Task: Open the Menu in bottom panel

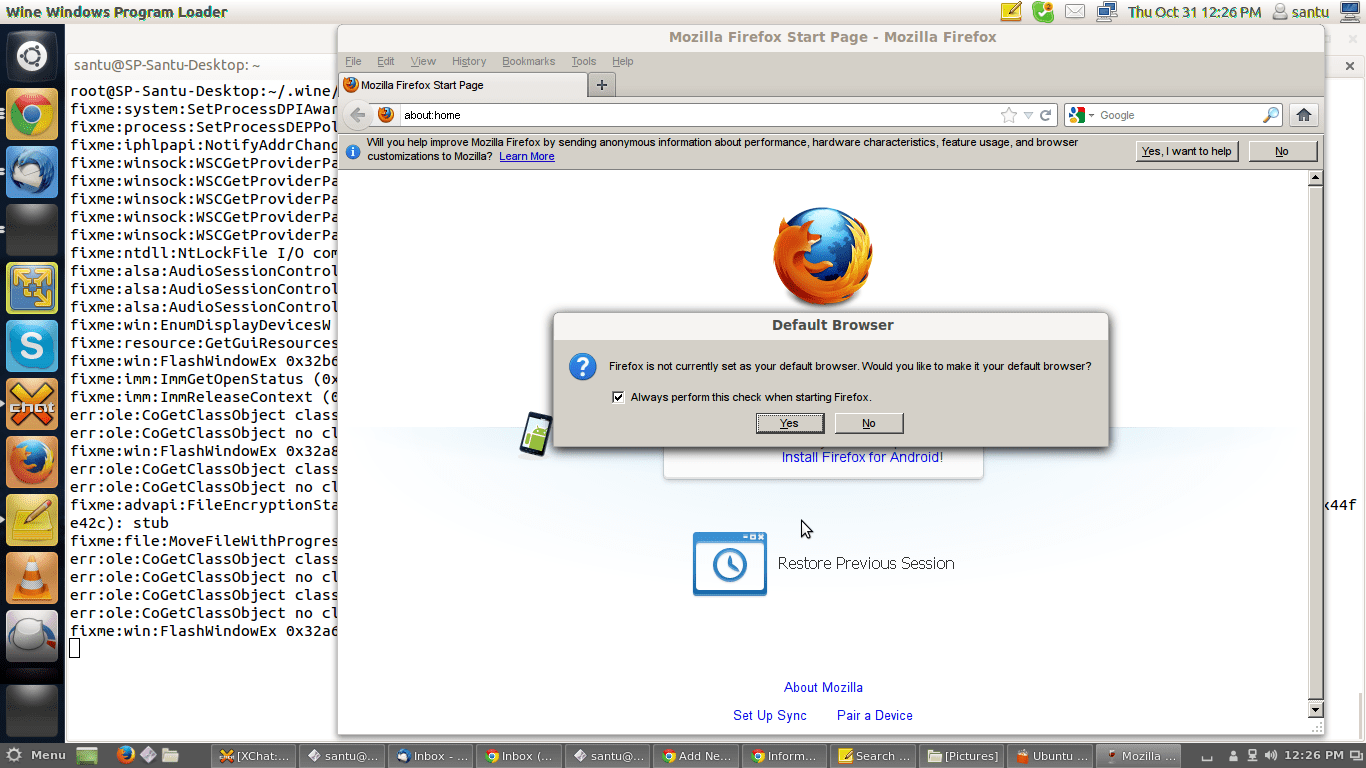Action: [x=36, y=755]
